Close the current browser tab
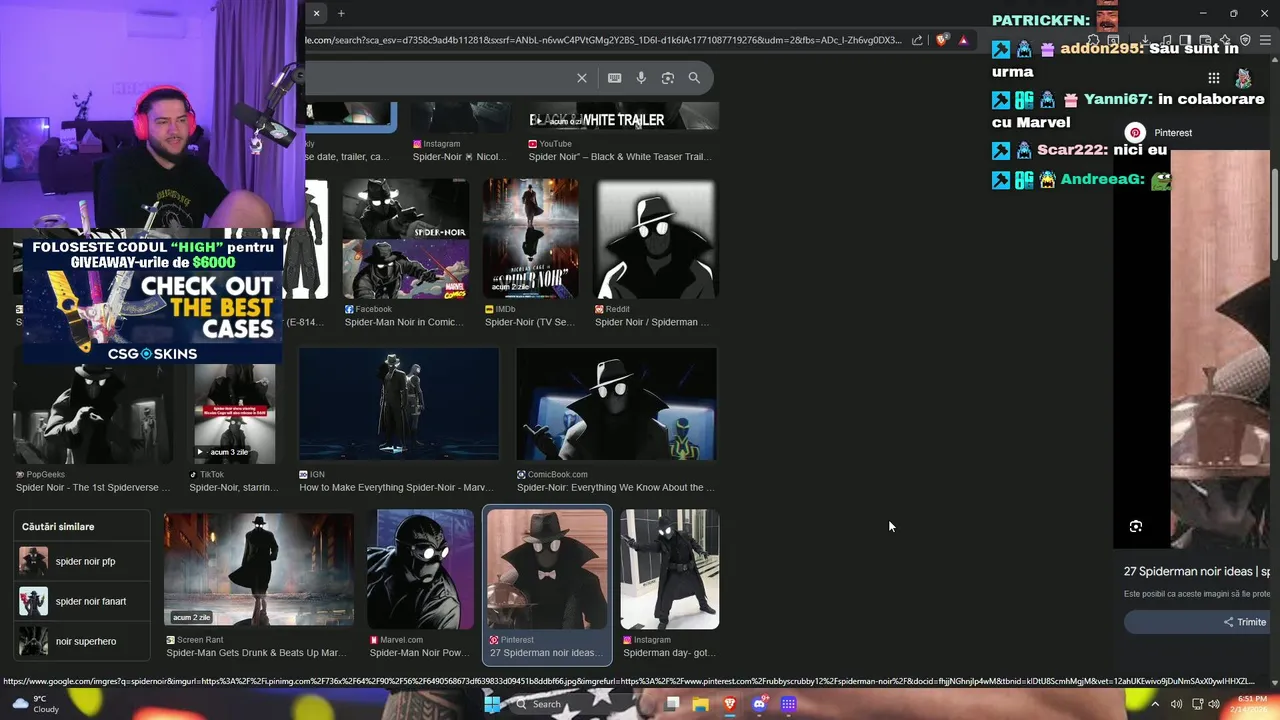Screen dimensions: 1280x720 point(316,13)
